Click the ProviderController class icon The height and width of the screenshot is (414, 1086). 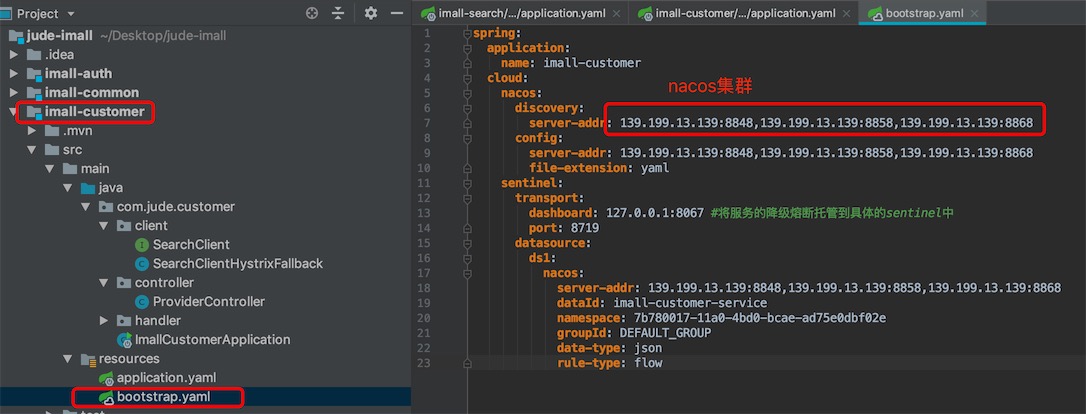pos(142,302)
